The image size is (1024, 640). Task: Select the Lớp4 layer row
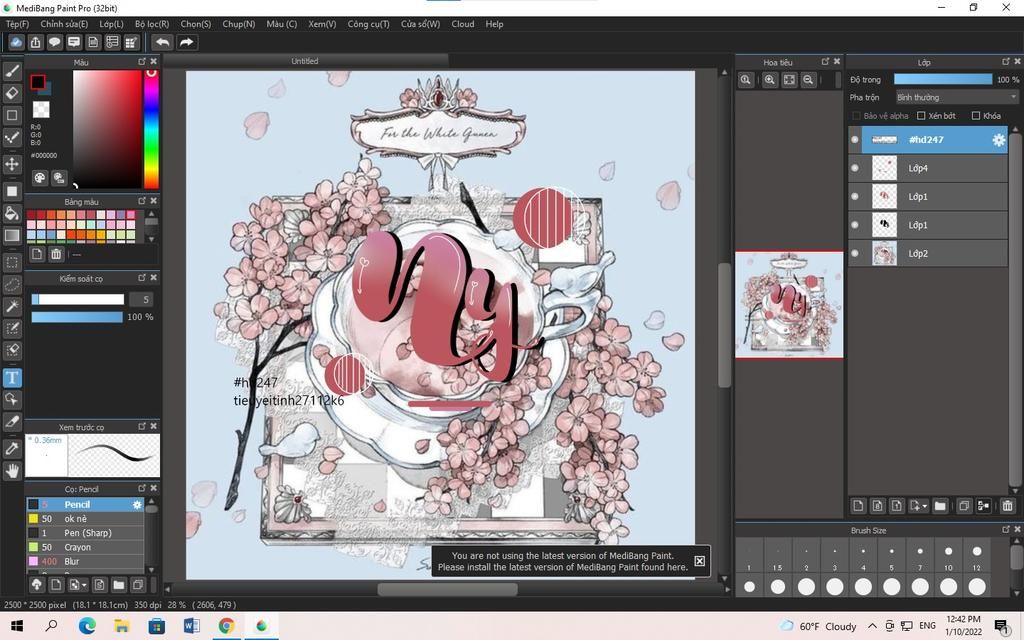click(927, 168)
